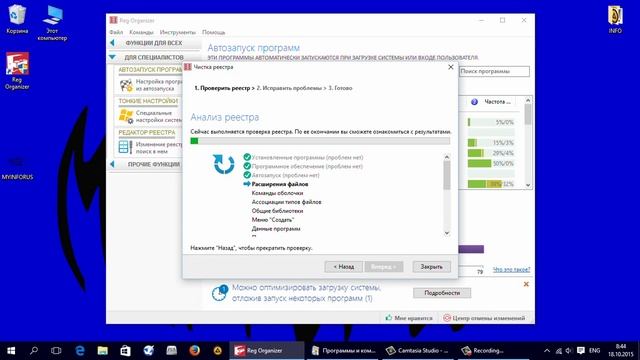Open the action center notification icon
640x360 pixels.
(x=580, y=351)
